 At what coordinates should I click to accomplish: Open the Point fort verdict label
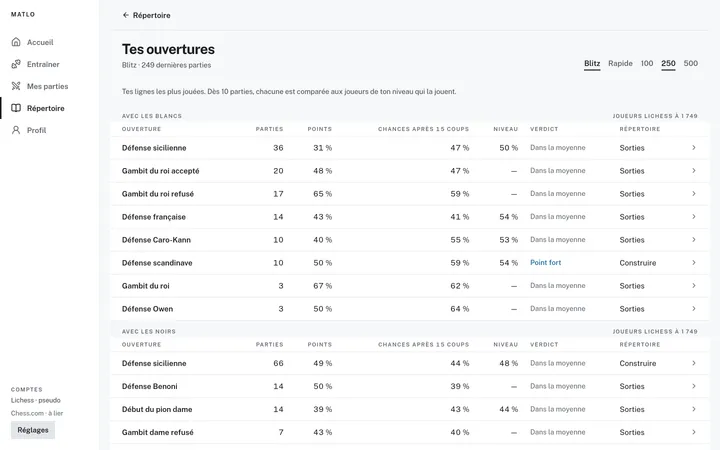coord(546,263)
